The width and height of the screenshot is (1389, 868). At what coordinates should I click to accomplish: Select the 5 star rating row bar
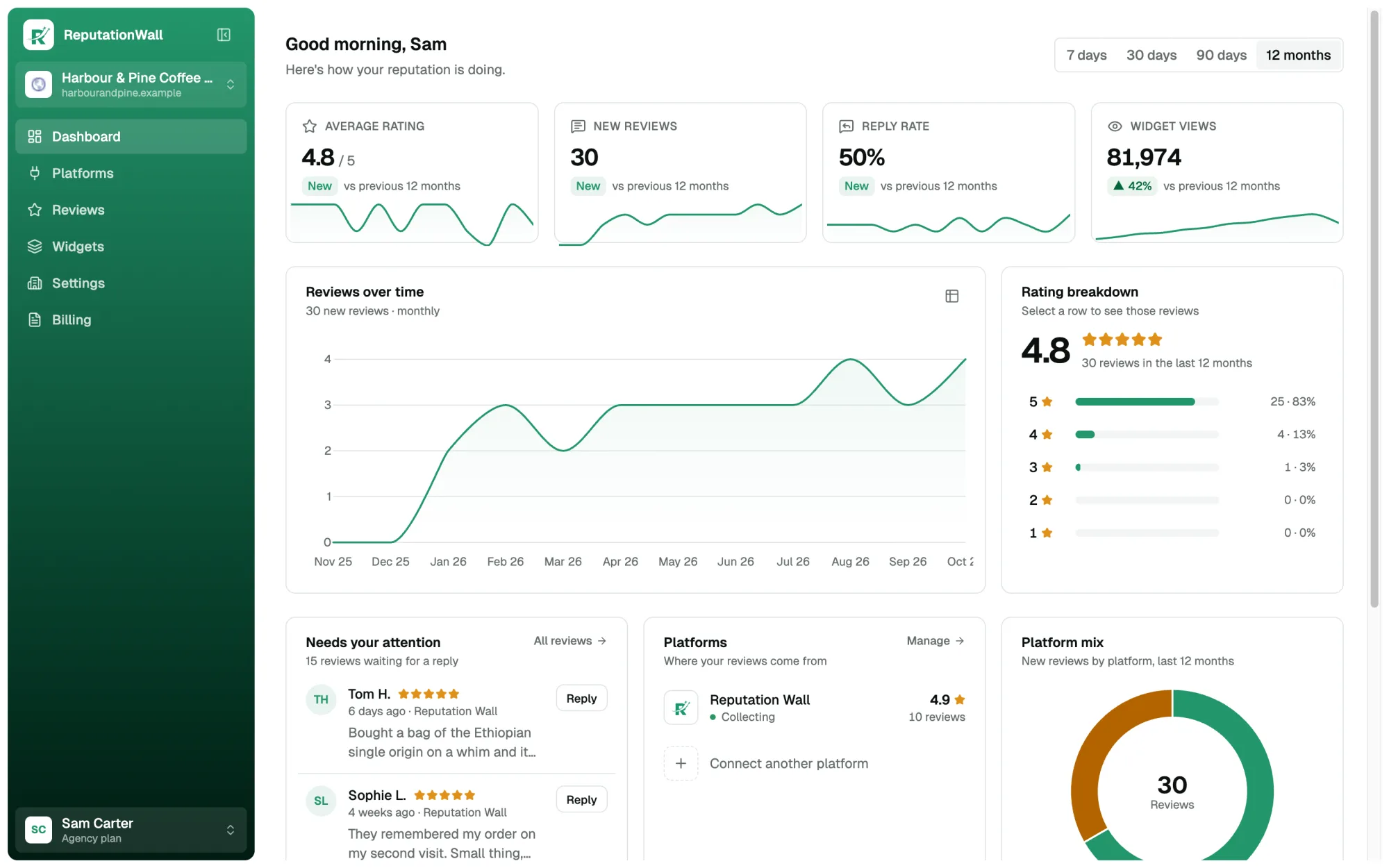point(1147,402)
